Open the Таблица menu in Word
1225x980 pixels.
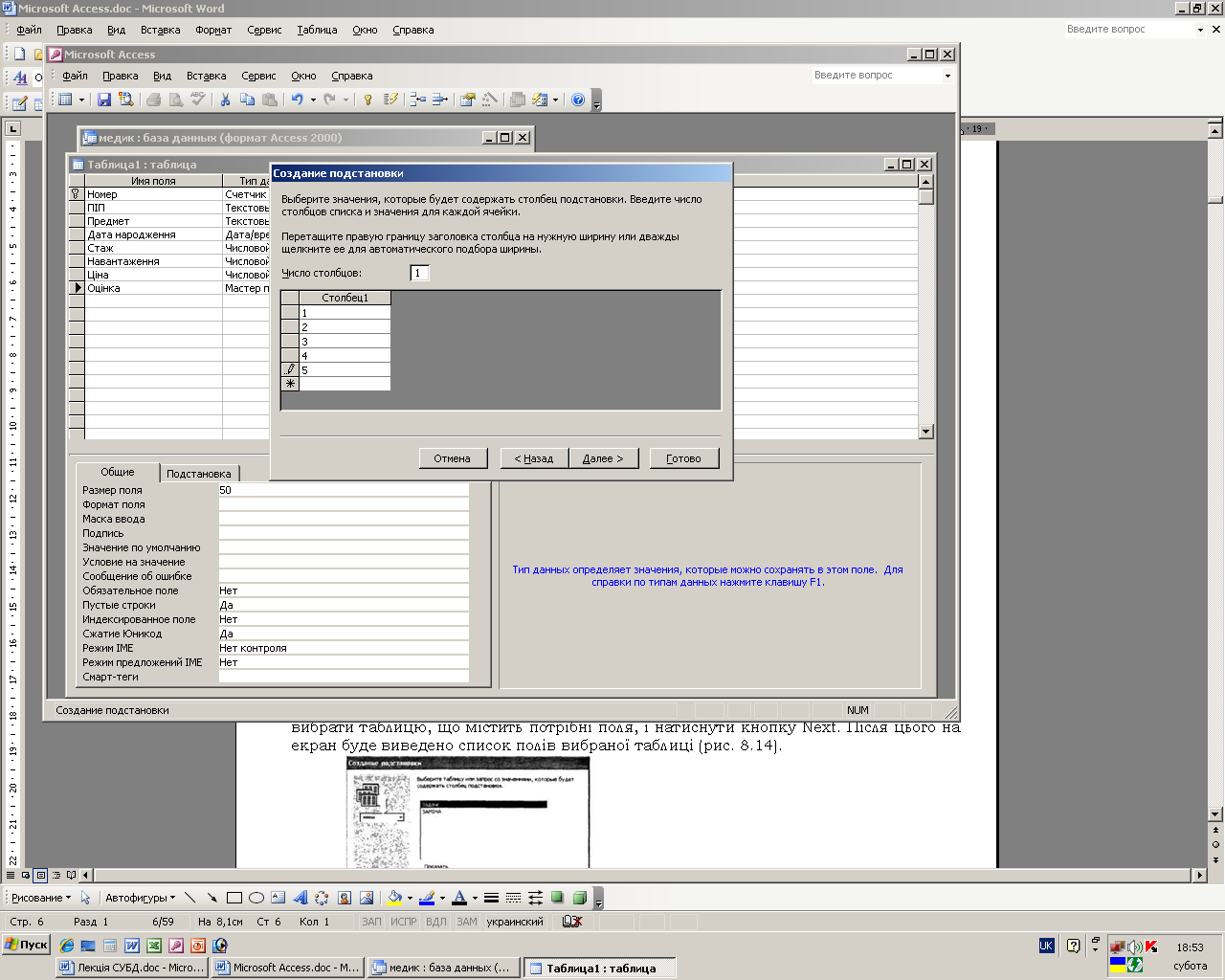(x=317, y=30)
